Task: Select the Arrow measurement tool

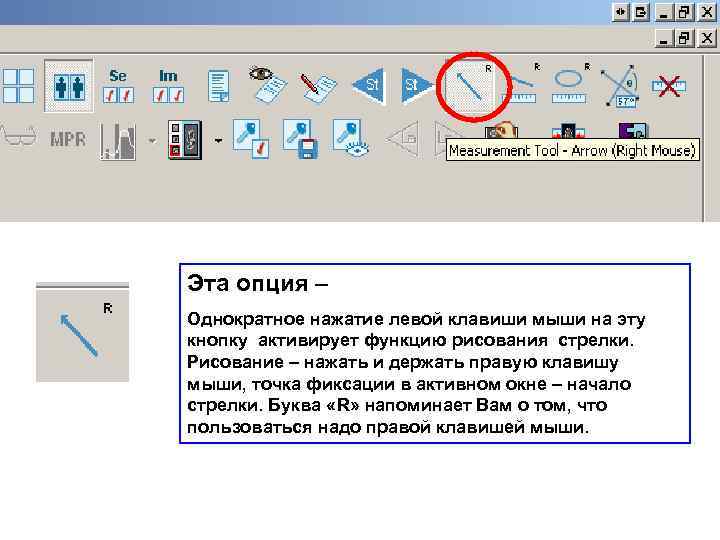Action: 470,86
